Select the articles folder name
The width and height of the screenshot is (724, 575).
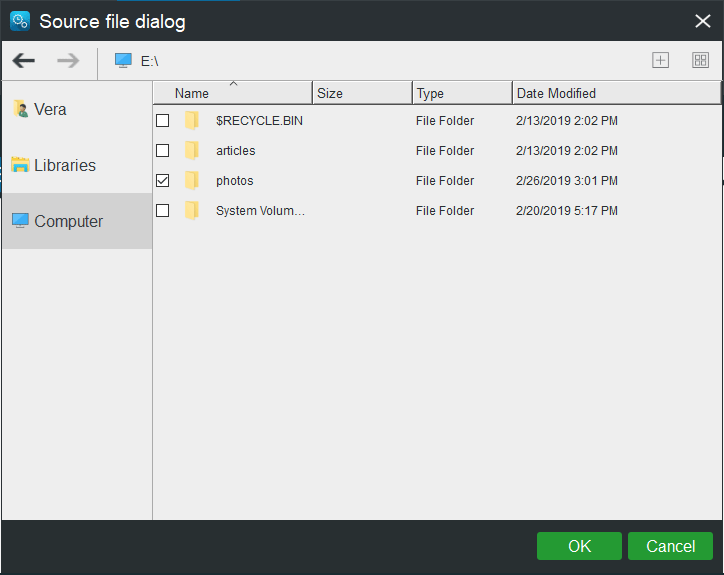(235, 151)
